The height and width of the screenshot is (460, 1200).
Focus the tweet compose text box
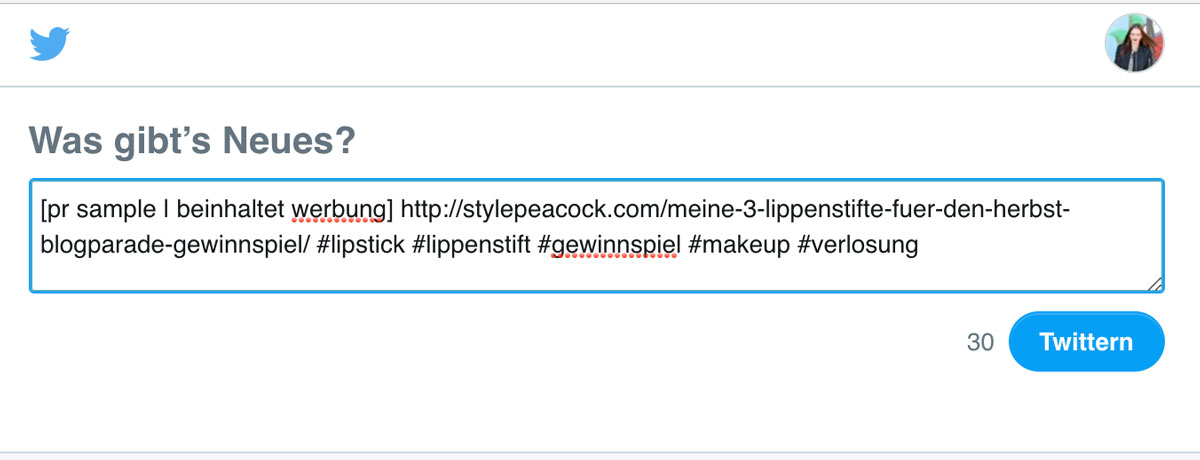pyautogui.click(x=597, y=236)
